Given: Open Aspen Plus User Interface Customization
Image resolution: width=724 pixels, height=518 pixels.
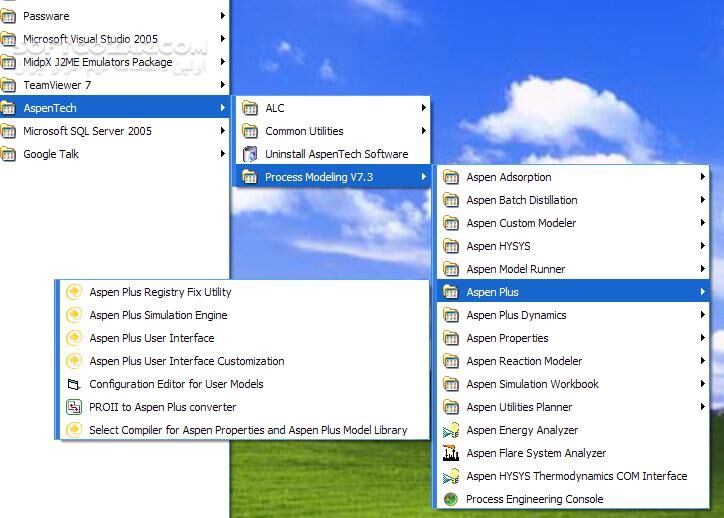Looking at the screenshot, I should [x=187, y=361].
